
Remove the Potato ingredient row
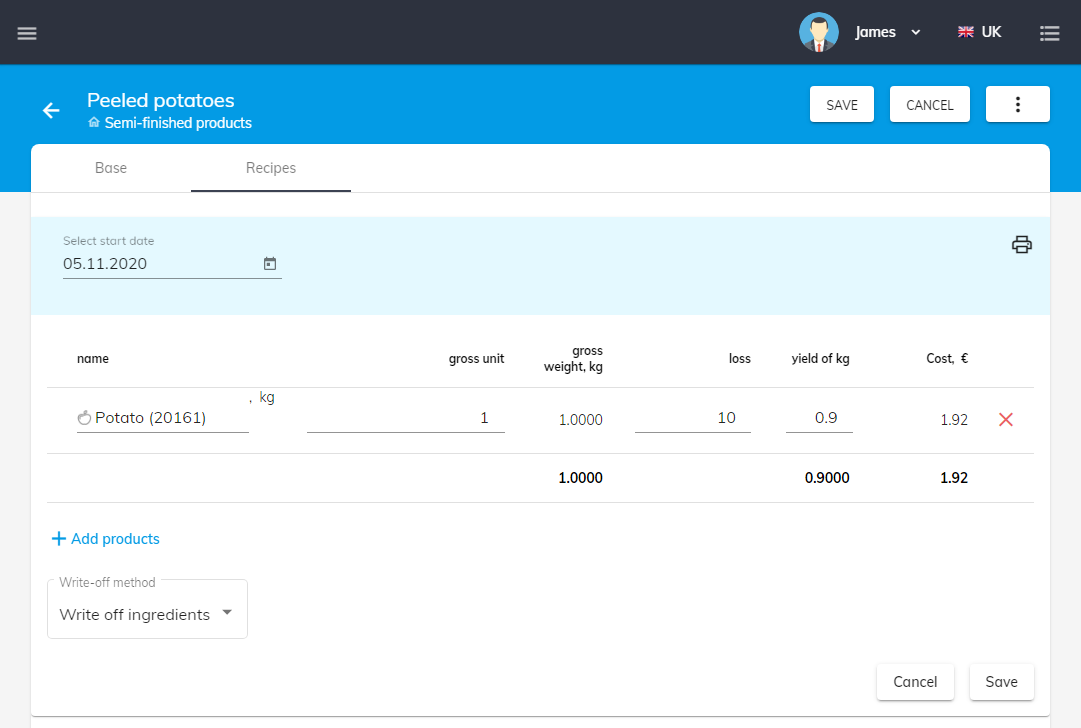(x=1006, y=420)
